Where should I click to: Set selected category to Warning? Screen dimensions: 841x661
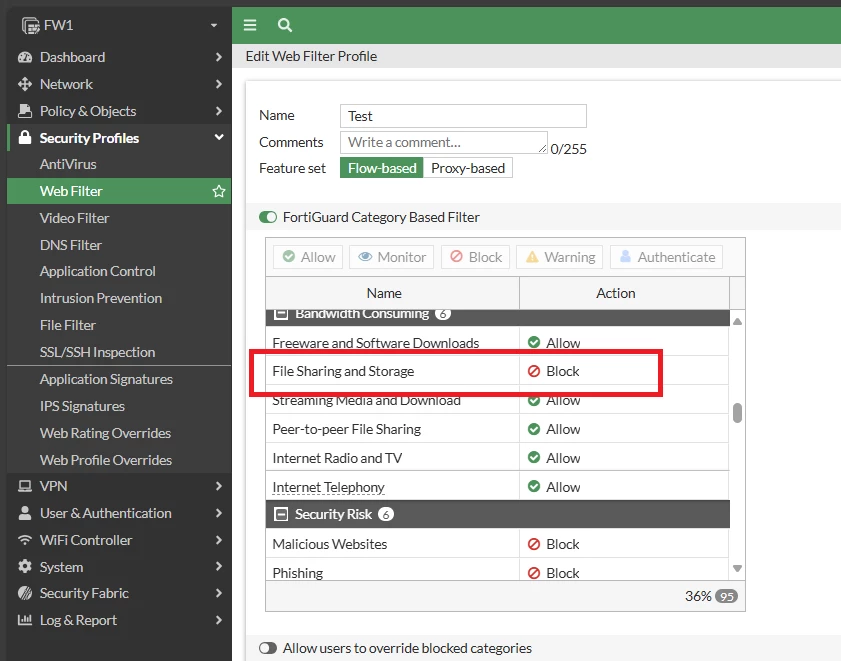(560, 257)
